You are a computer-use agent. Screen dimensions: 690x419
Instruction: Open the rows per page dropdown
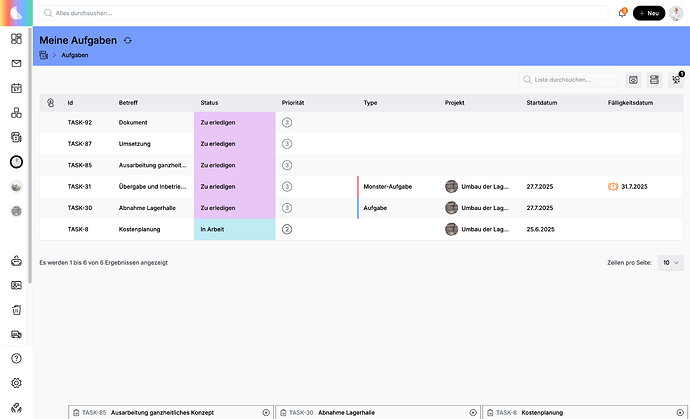pyautogui.click(x=669, y=262)
